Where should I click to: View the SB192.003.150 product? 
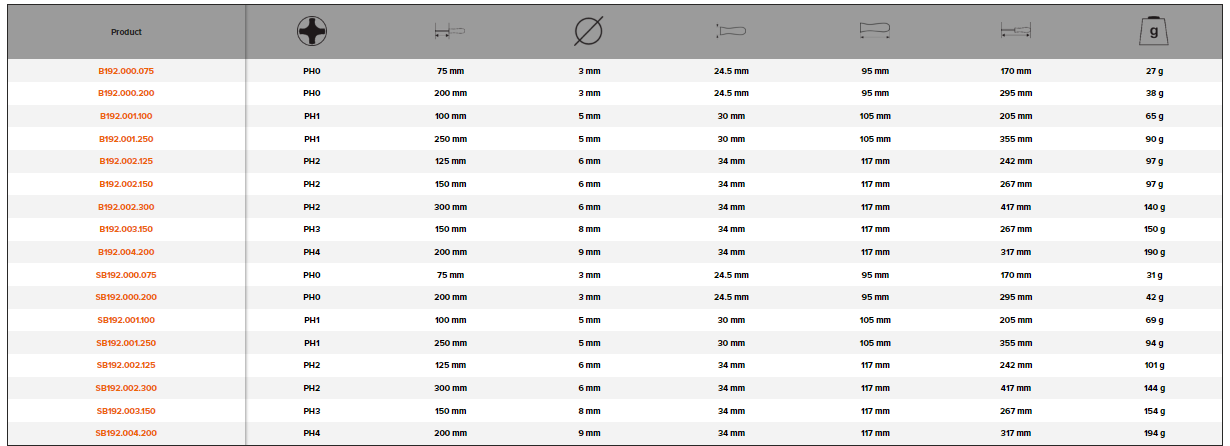(x=126, y=411)
